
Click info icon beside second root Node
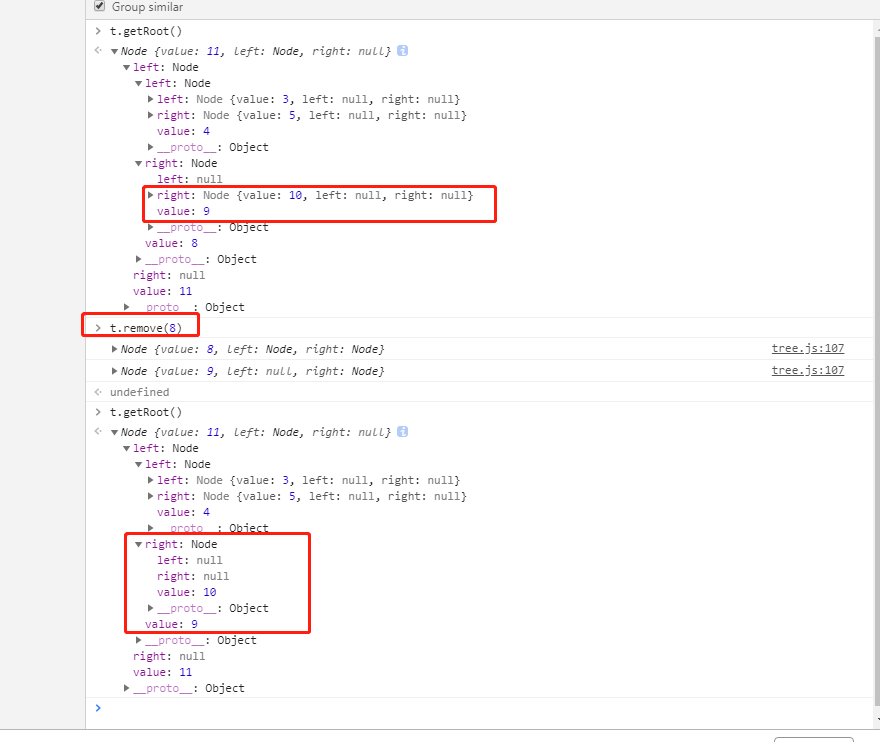(x=402, y=432)
